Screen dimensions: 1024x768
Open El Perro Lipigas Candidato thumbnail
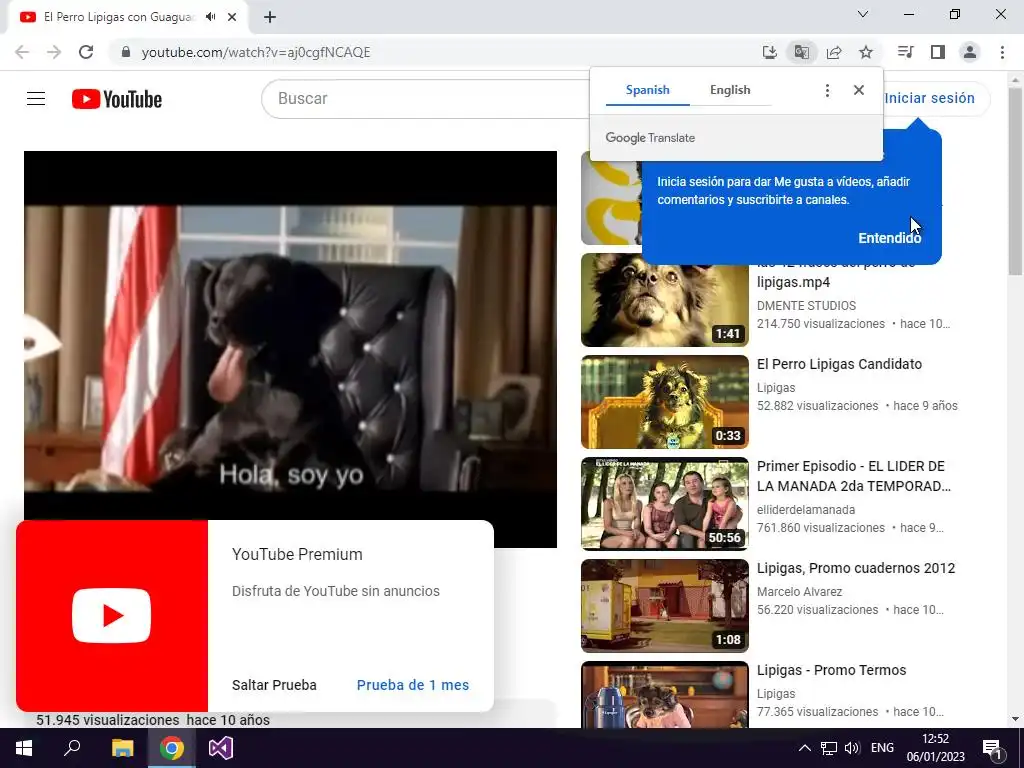click(665, 402)
